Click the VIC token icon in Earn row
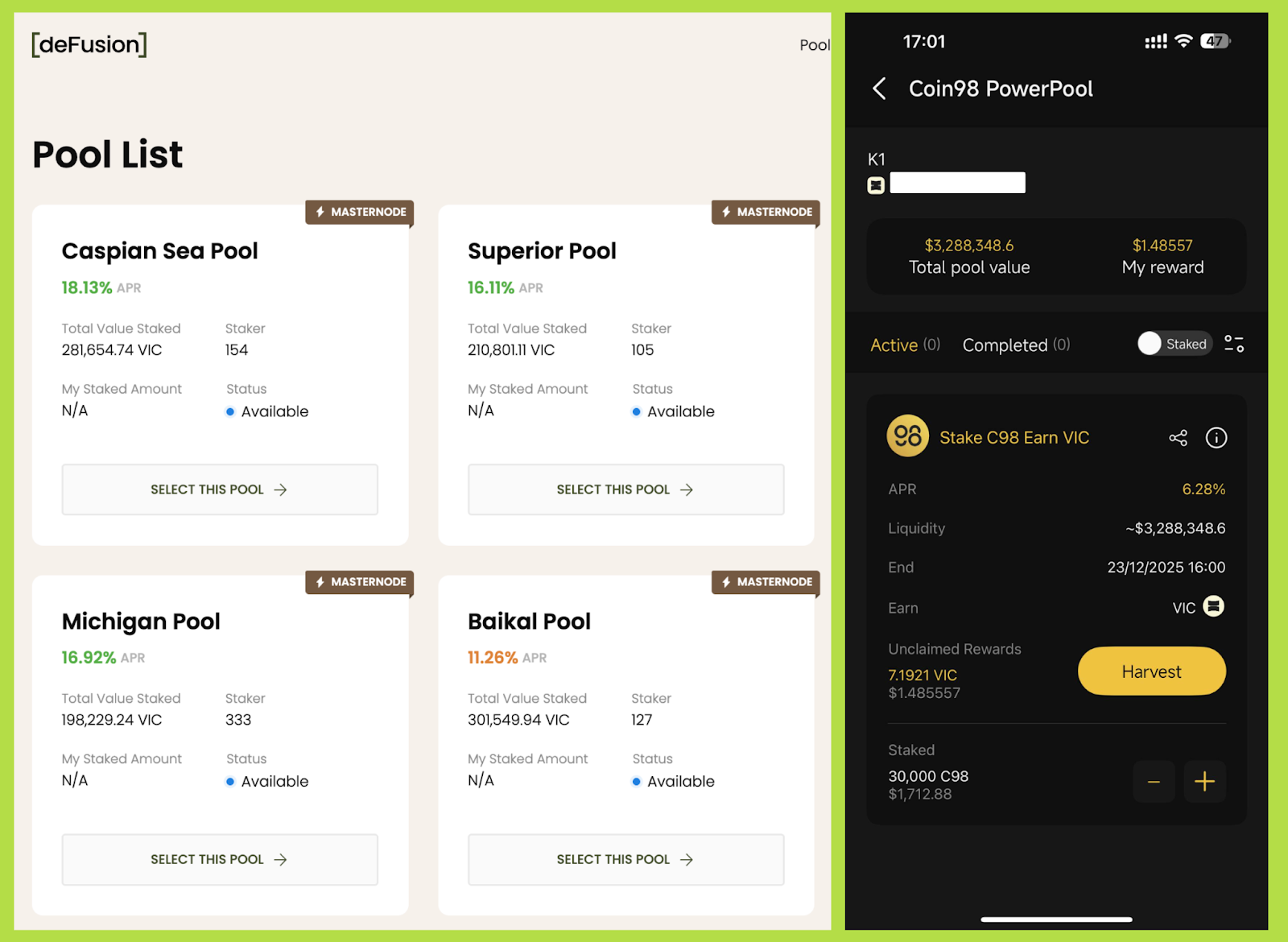 tap(1213, 606)
